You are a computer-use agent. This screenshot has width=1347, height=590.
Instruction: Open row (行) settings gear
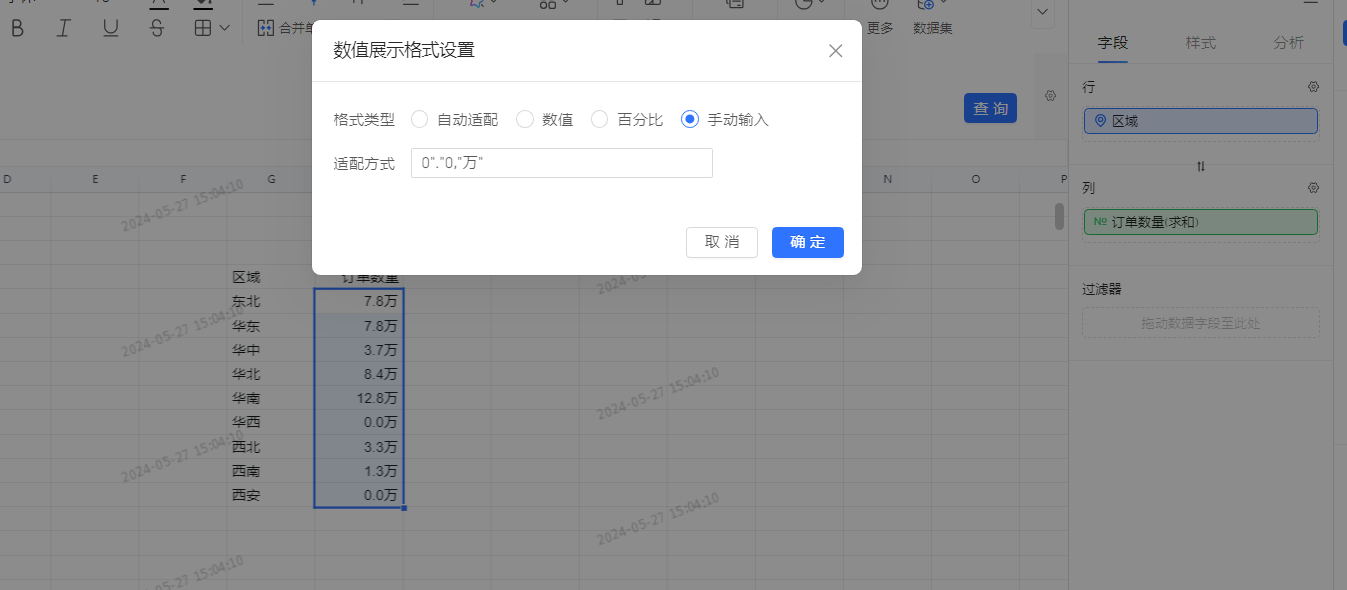point(1313,88)
